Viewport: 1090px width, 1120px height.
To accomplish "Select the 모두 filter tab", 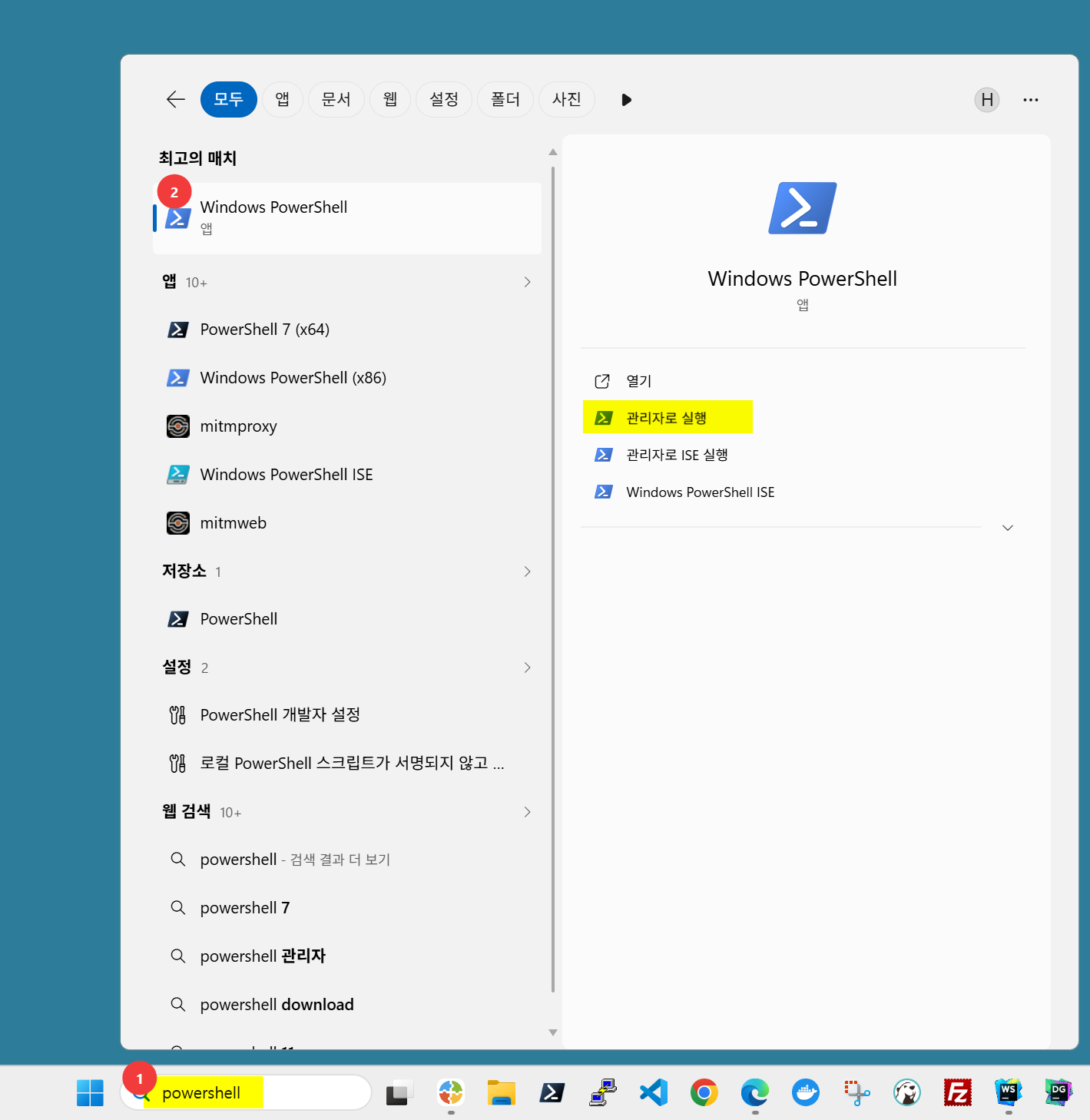I will coord(229,99).
